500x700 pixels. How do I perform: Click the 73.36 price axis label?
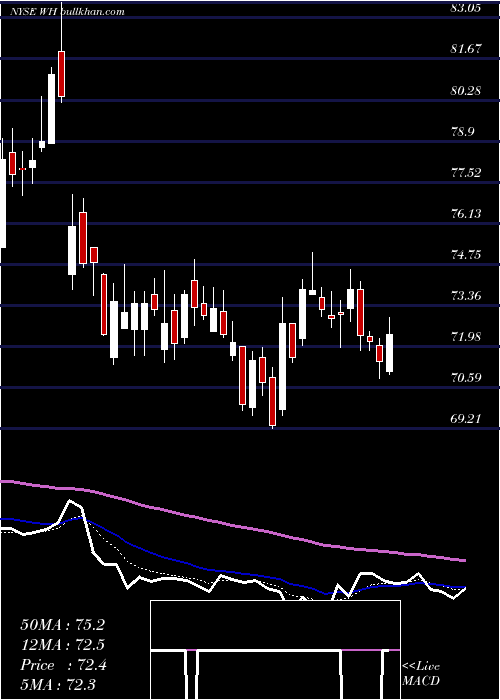click(466, 296)
